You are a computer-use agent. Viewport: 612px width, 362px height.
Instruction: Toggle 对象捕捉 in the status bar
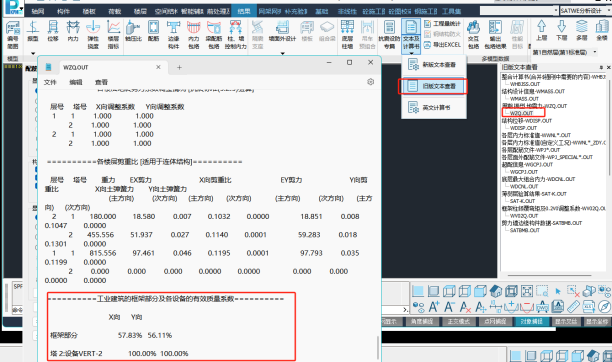coord(531,321)
